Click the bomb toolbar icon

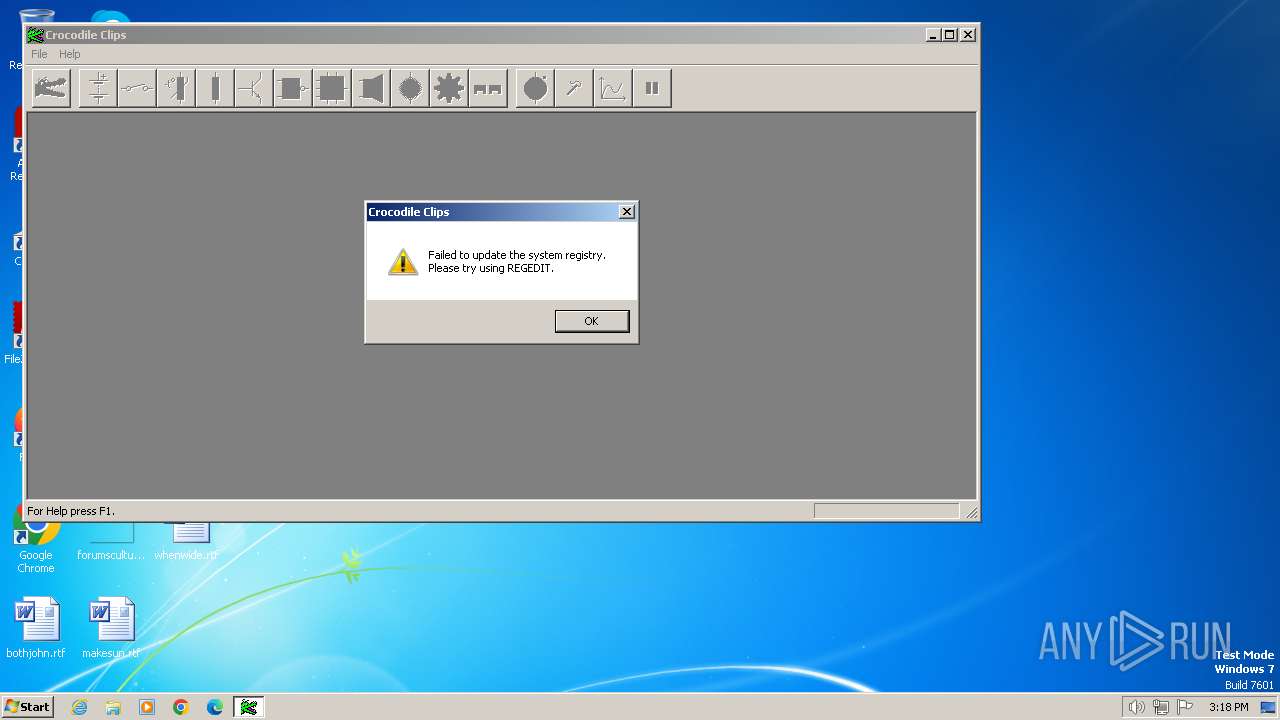(x=535, y=88)
